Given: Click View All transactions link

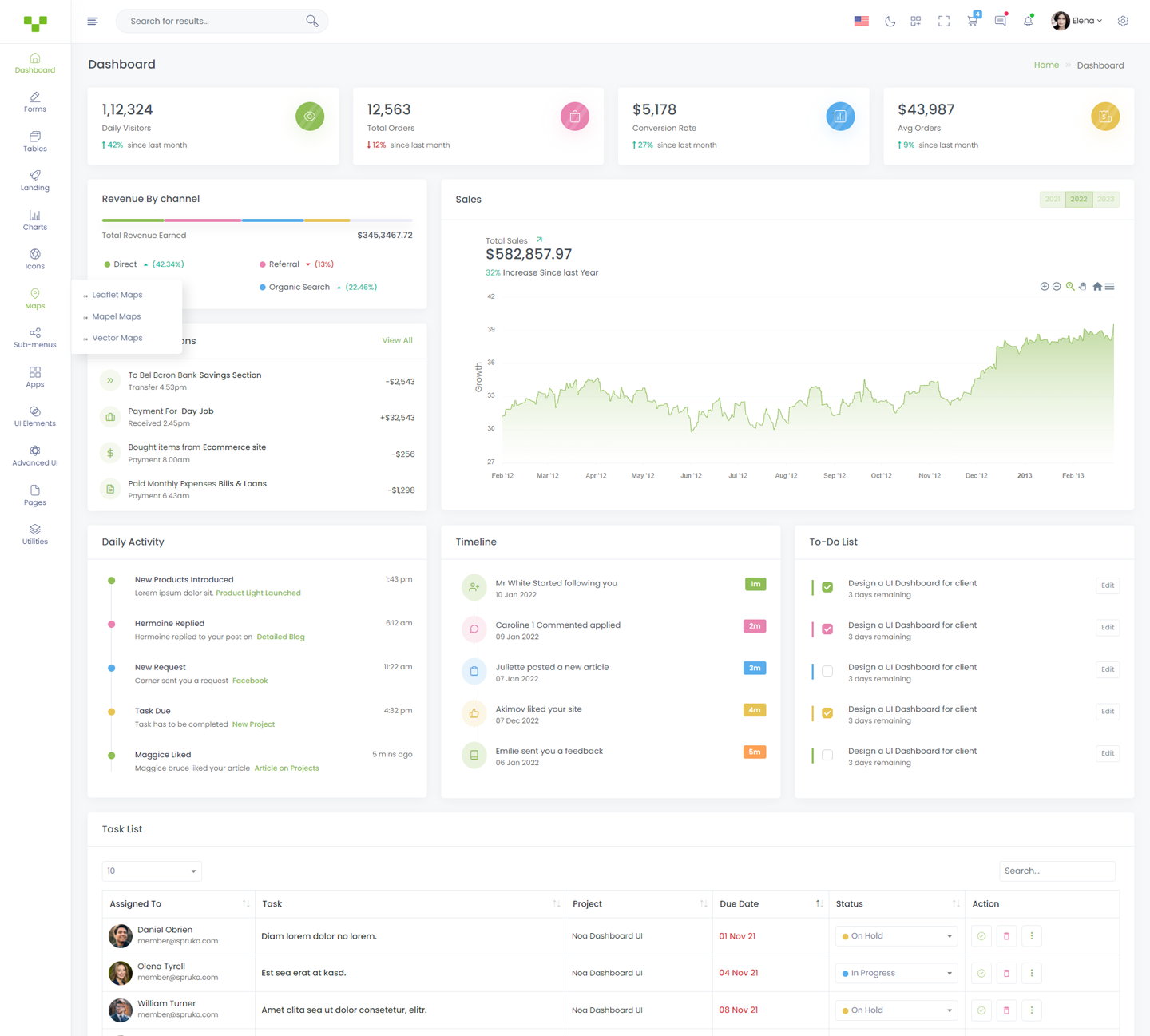Looking at the screenshot, I should pos(397,340).
